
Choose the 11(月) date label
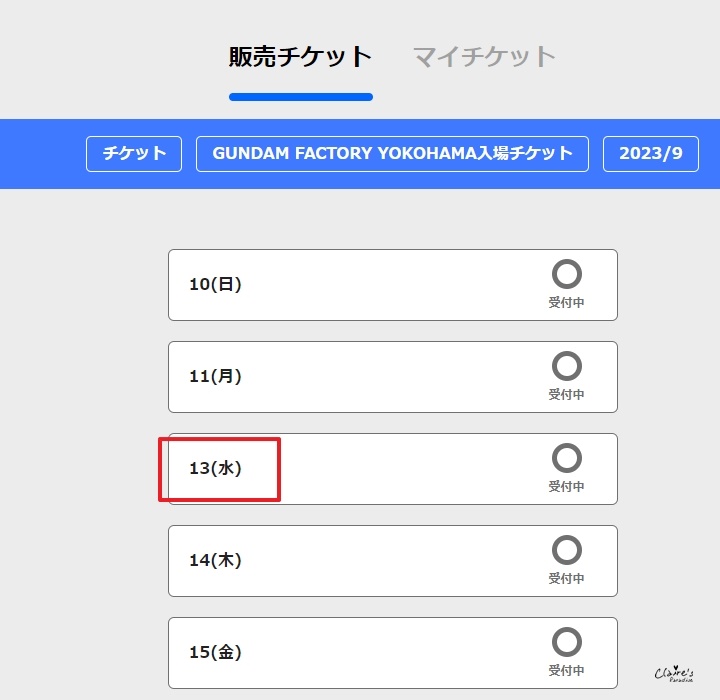click(215, 377)
